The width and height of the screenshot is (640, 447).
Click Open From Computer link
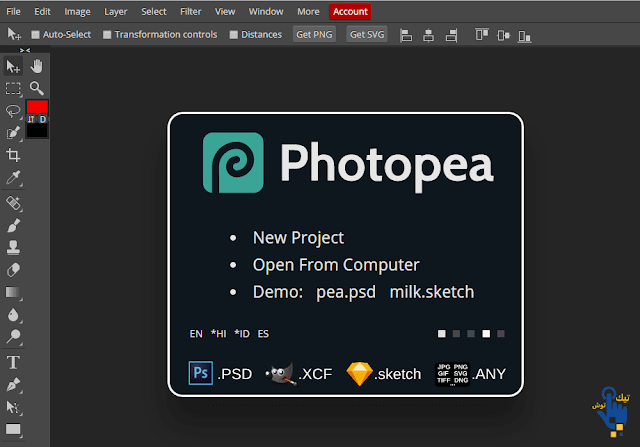336,265
